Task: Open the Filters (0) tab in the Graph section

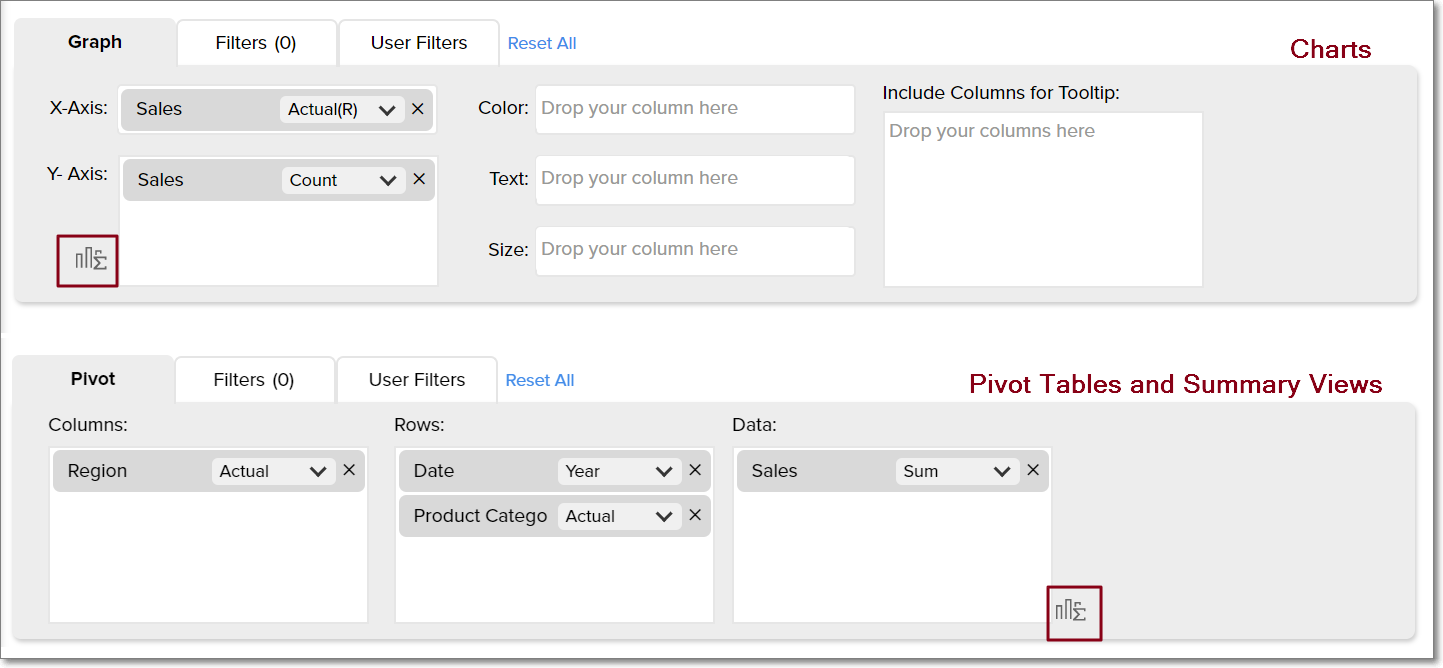Action: (256, 43)
